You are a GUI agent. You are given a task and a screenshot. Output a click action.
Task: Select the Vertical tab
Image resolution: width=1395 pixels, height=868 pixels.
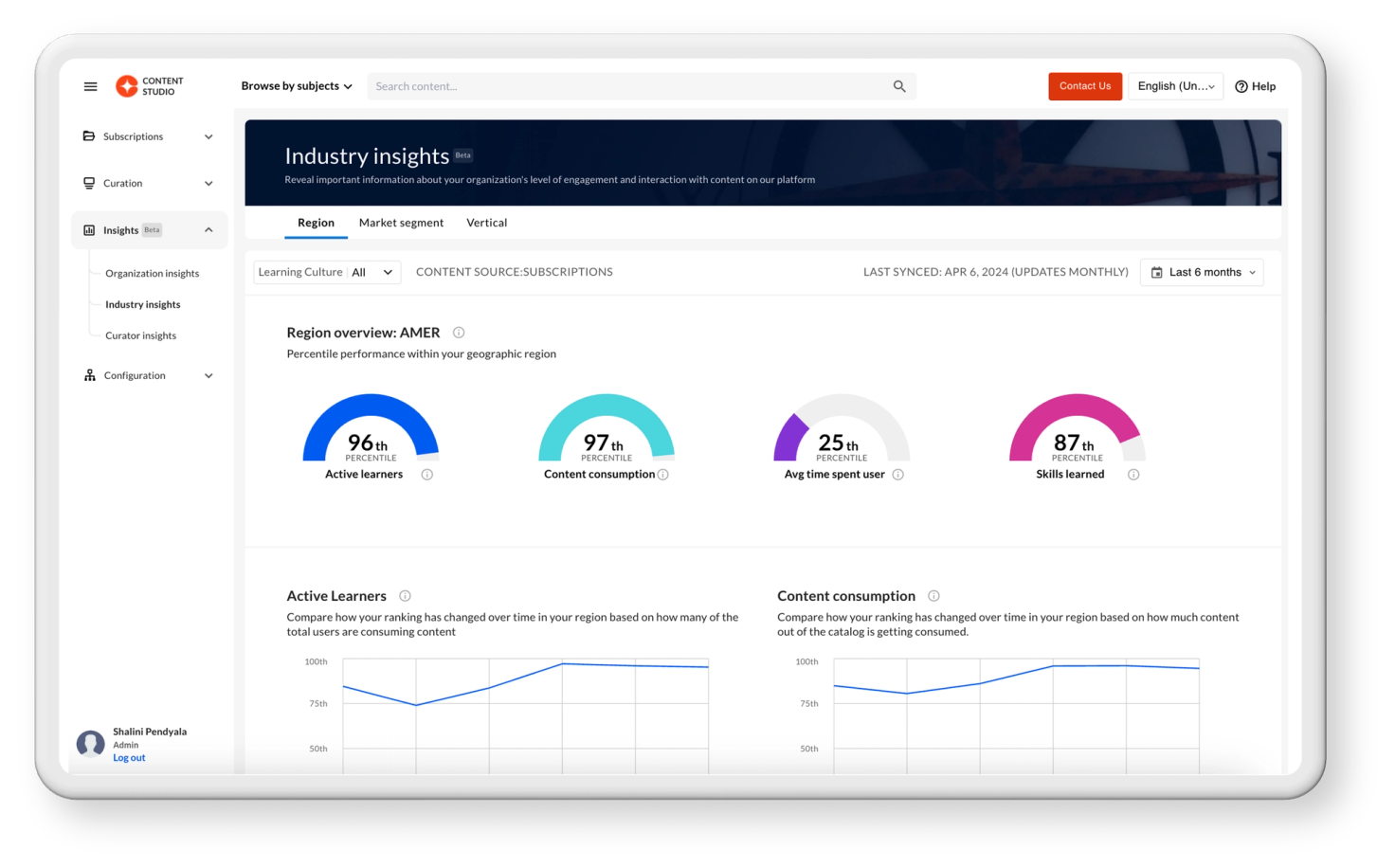click(486, 223)
